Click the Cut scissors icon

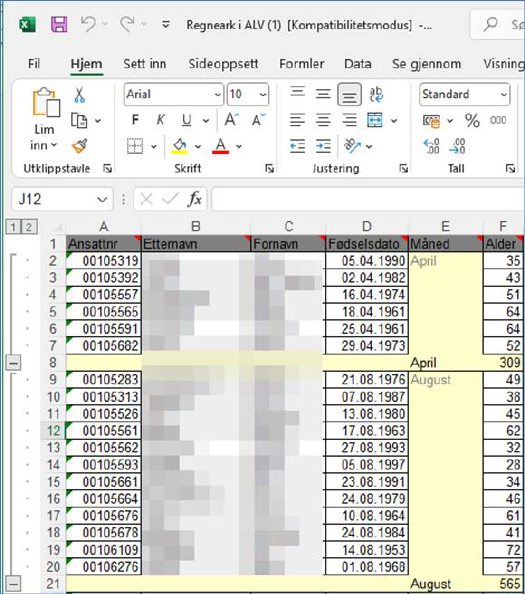tap(79, 95)
